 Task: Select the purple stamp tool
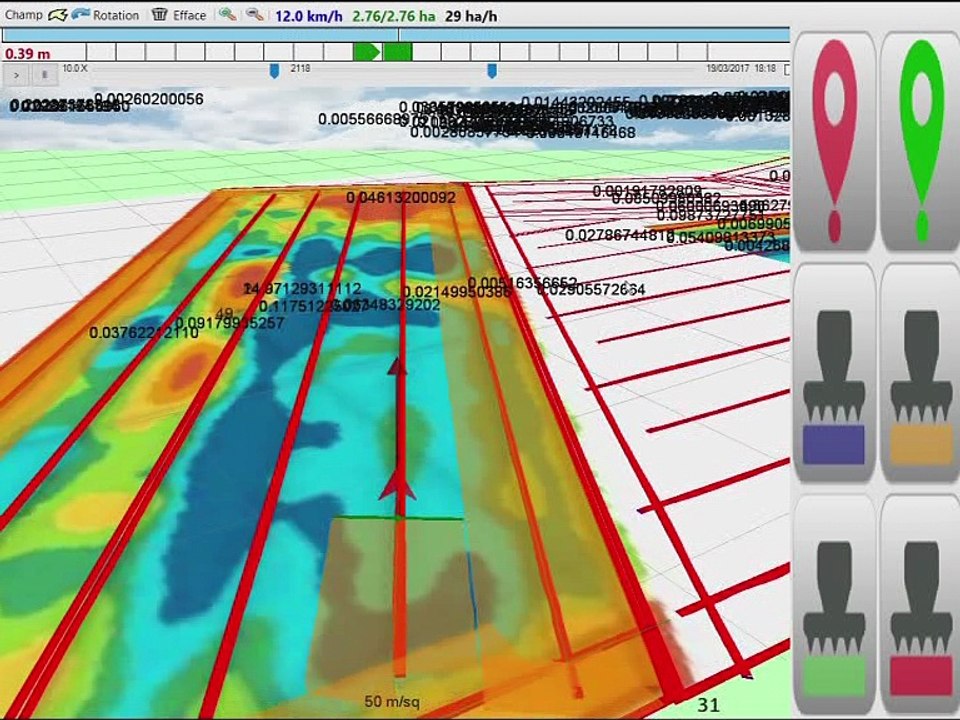pyautogui.click(x=834, y=372)
